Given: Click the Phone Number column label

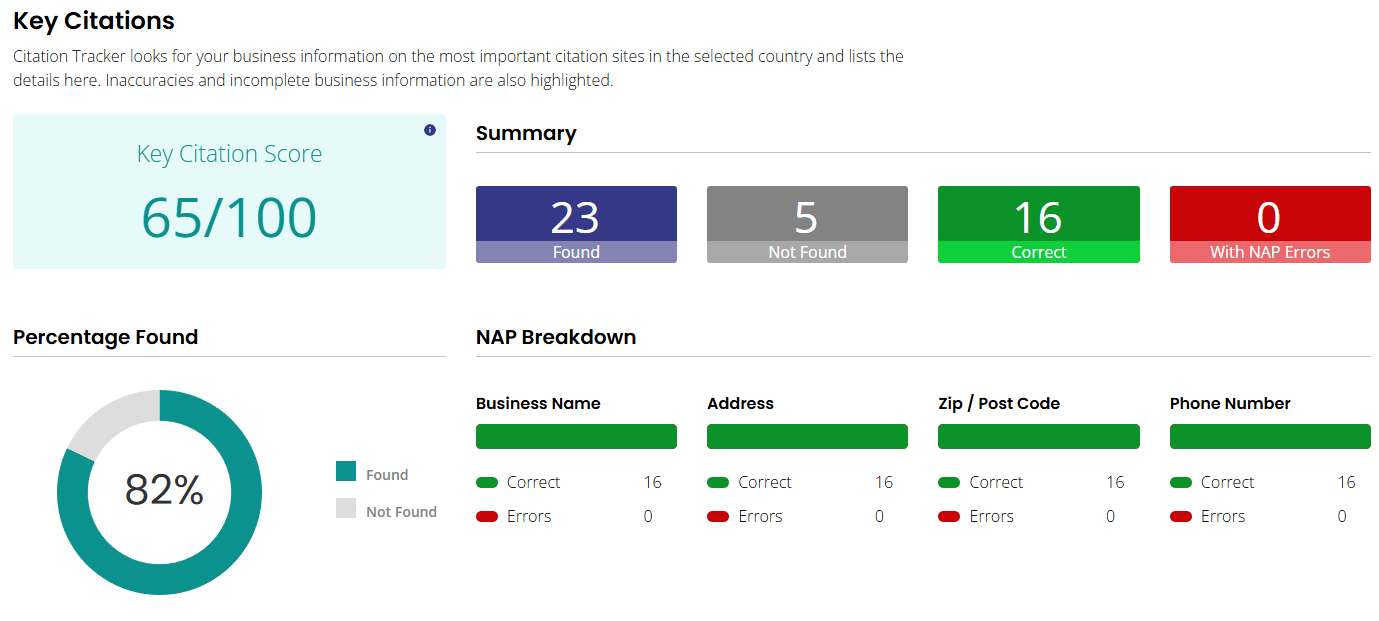Looking at the screenshot, I should click(x=1230, y=404).
